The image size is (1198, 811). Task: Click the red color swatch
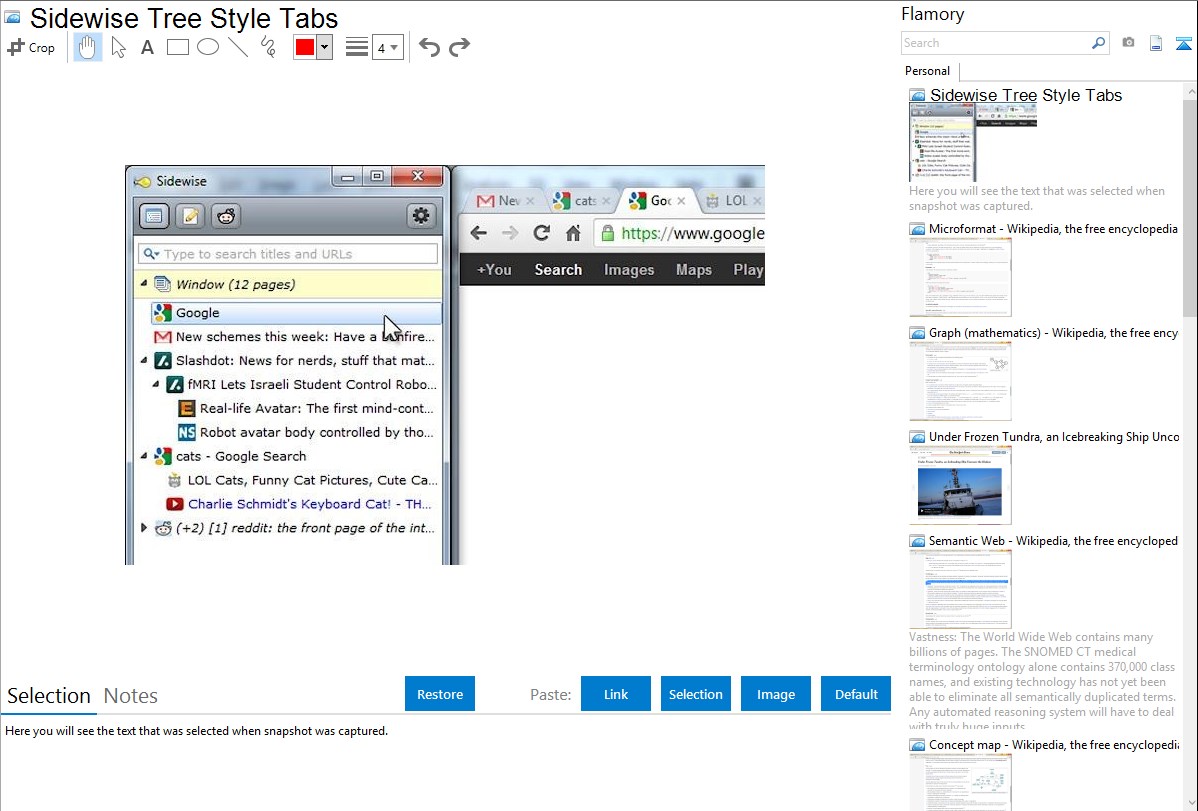pyautogui.click(x=305, y=47)
